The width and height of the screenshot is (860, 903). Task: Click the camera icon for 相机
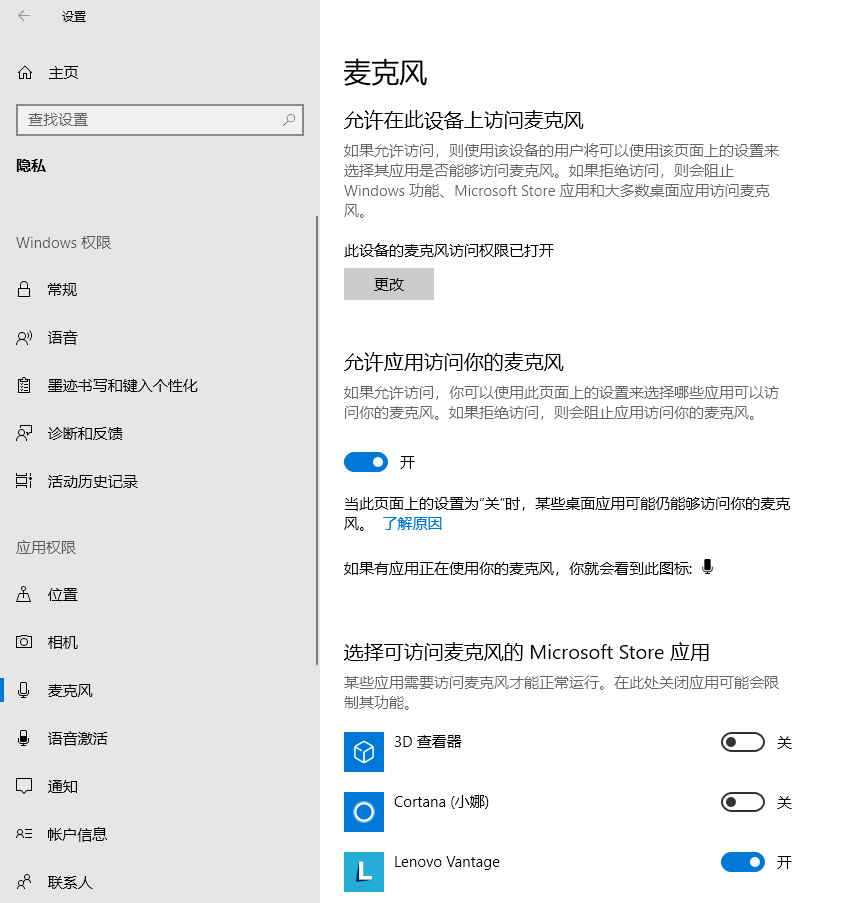point(25,642)
